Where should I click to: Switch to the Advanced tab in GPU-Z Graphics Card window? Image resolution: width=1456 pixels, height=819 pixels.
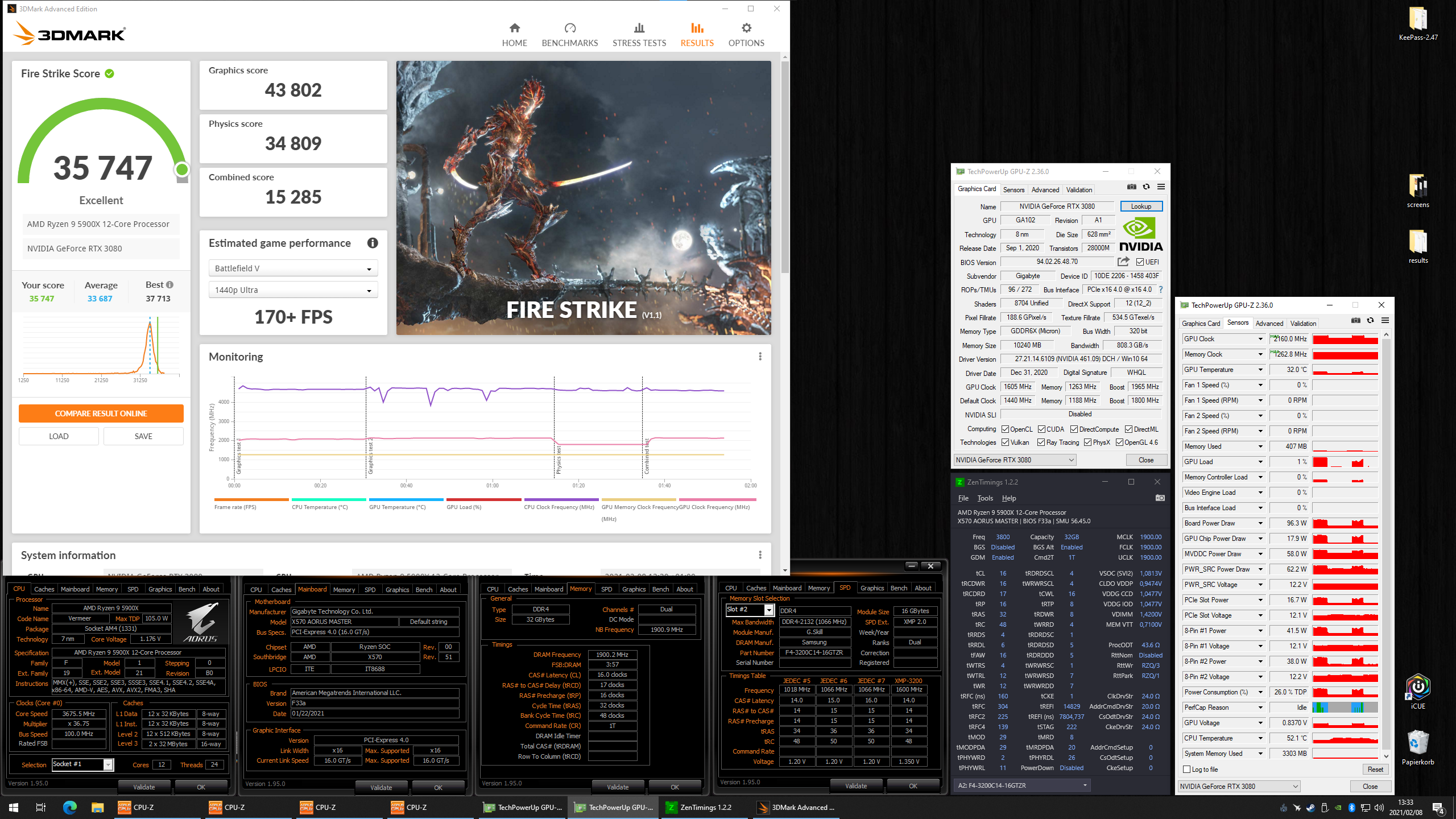click(x=1045, y=190)
